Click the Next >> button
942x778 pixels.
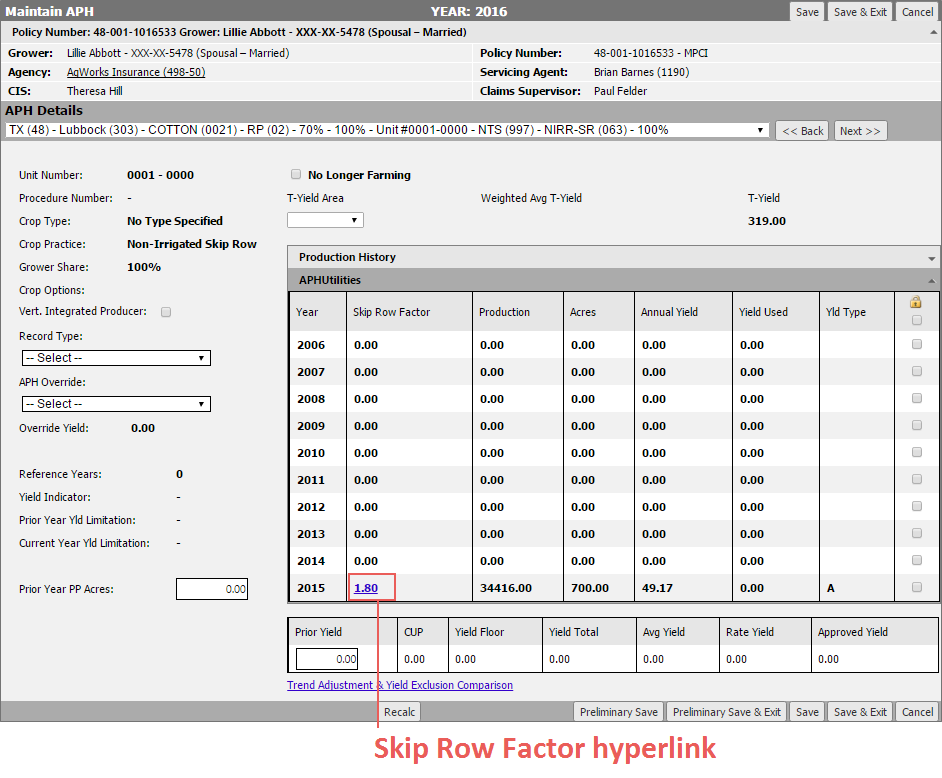(859, 130)
